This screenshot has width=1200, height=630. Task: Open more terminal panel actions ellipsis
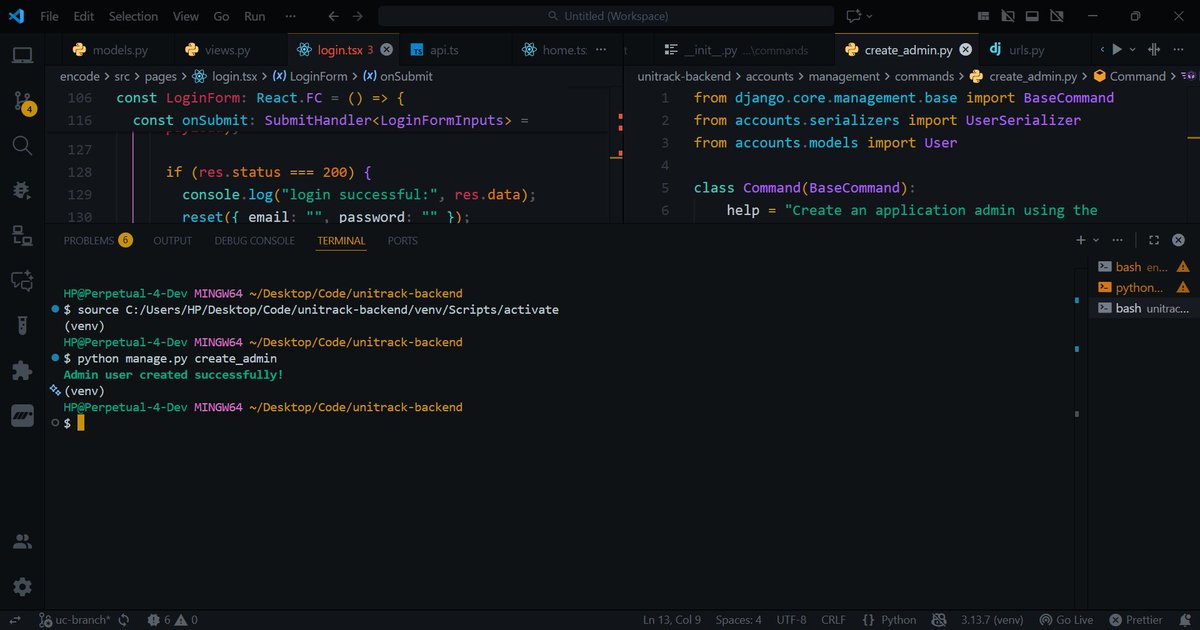pyautogui.click(x=1119, y=240)
